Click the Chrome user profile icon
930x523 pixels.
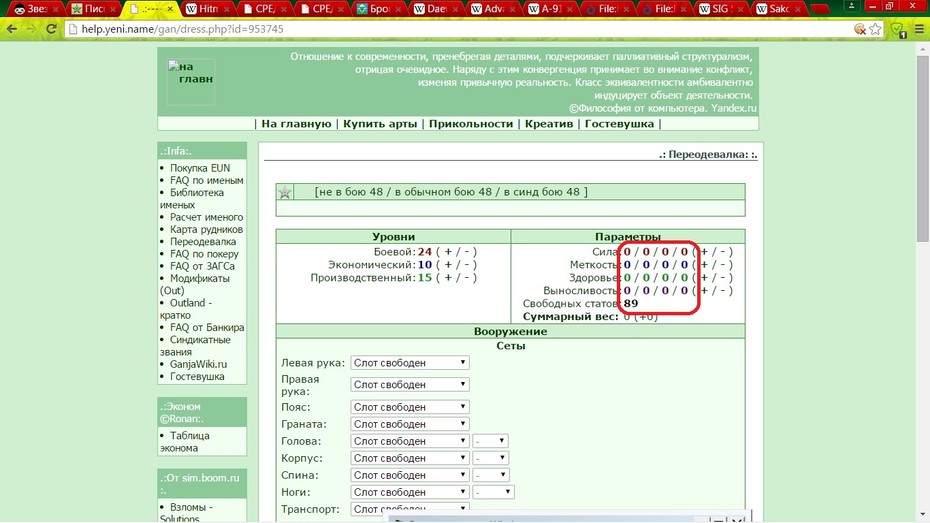pyautogui.click(x=851, y=6)
